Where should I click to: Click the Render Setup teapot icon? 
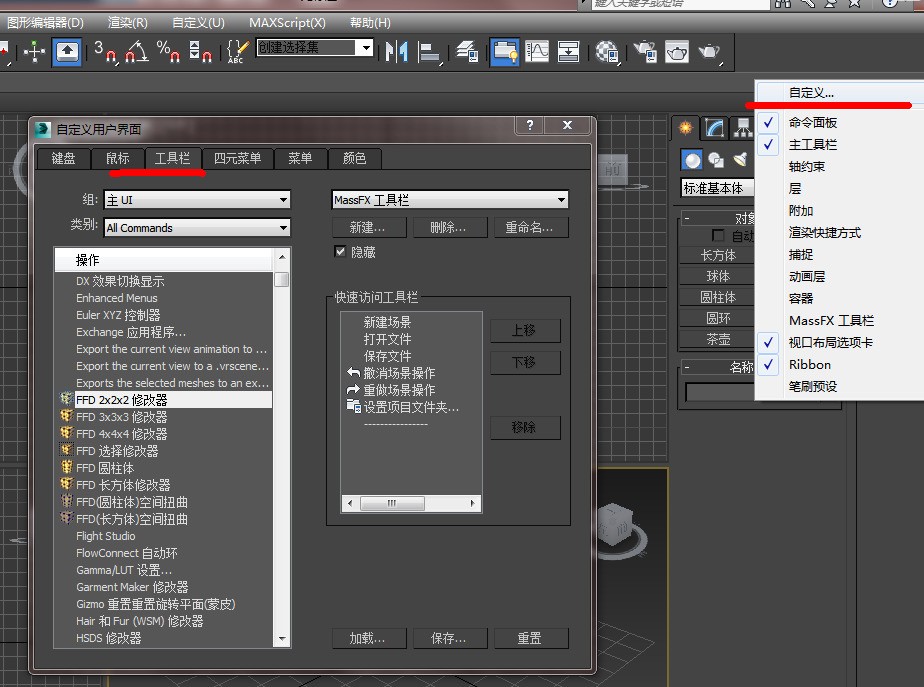644,51
